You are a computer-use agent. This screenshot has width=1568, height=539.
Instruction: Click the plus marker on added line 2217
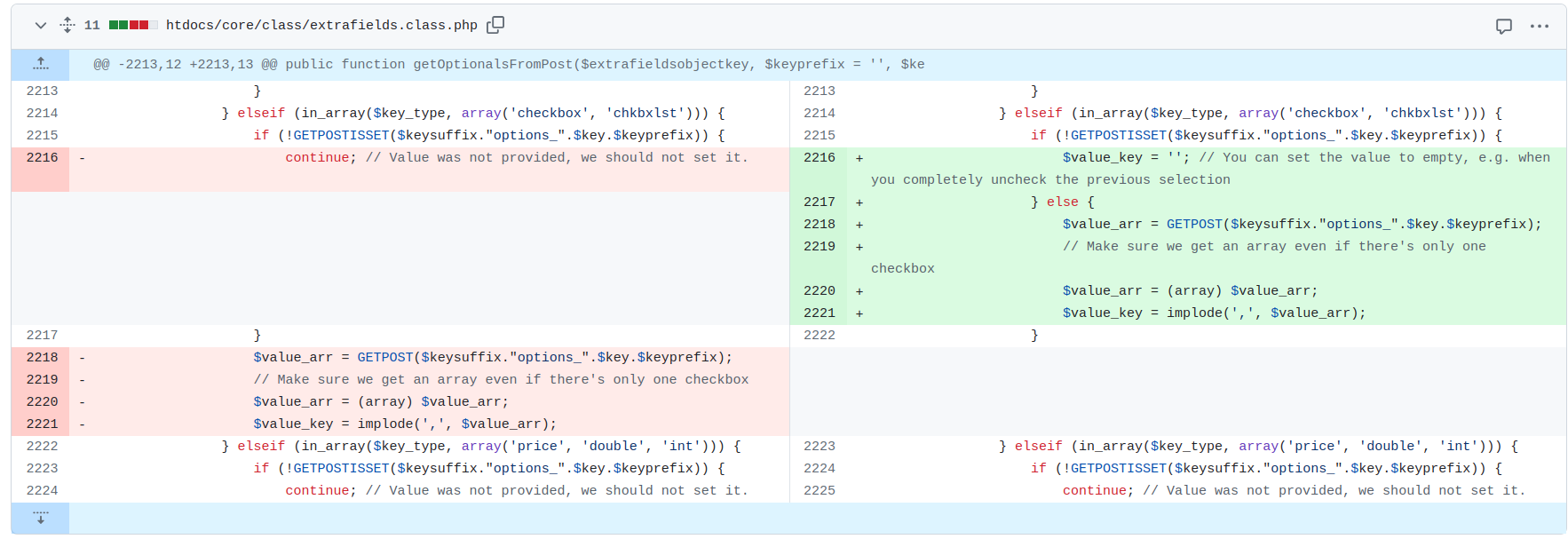(x=859, y=202)
